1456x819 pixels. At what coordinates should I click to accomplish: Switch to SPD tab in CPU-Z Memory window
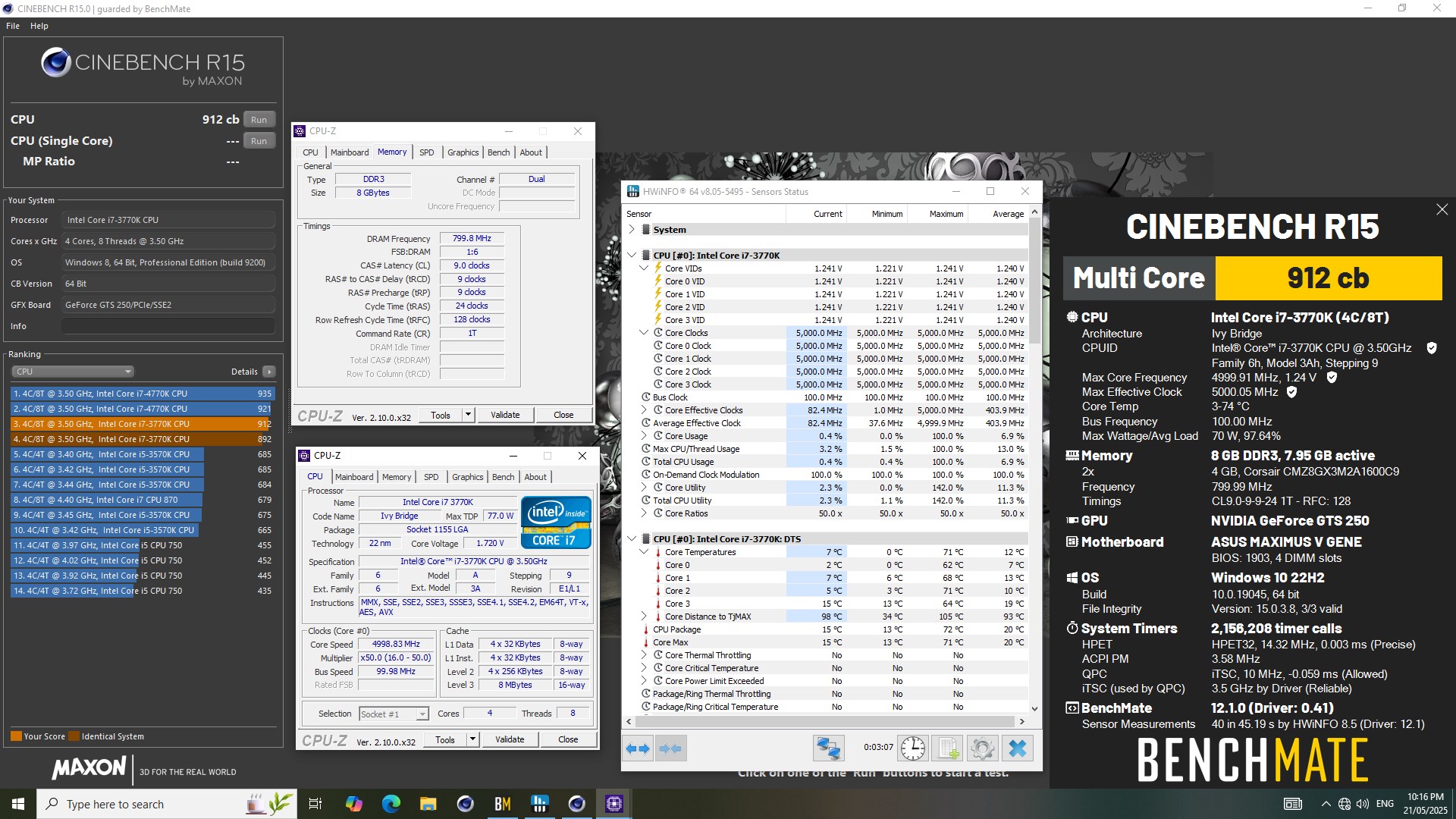pyautogui.click(x=427, y=152)
